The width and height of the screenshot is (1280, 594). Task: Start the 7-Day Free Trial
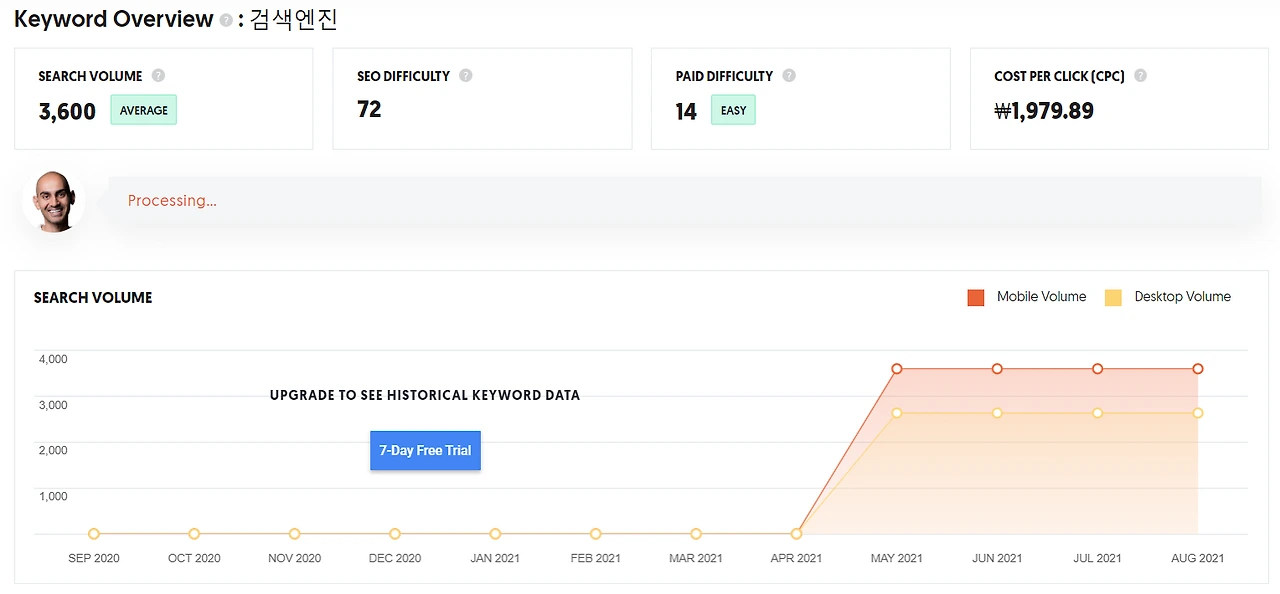coord(425,451)
